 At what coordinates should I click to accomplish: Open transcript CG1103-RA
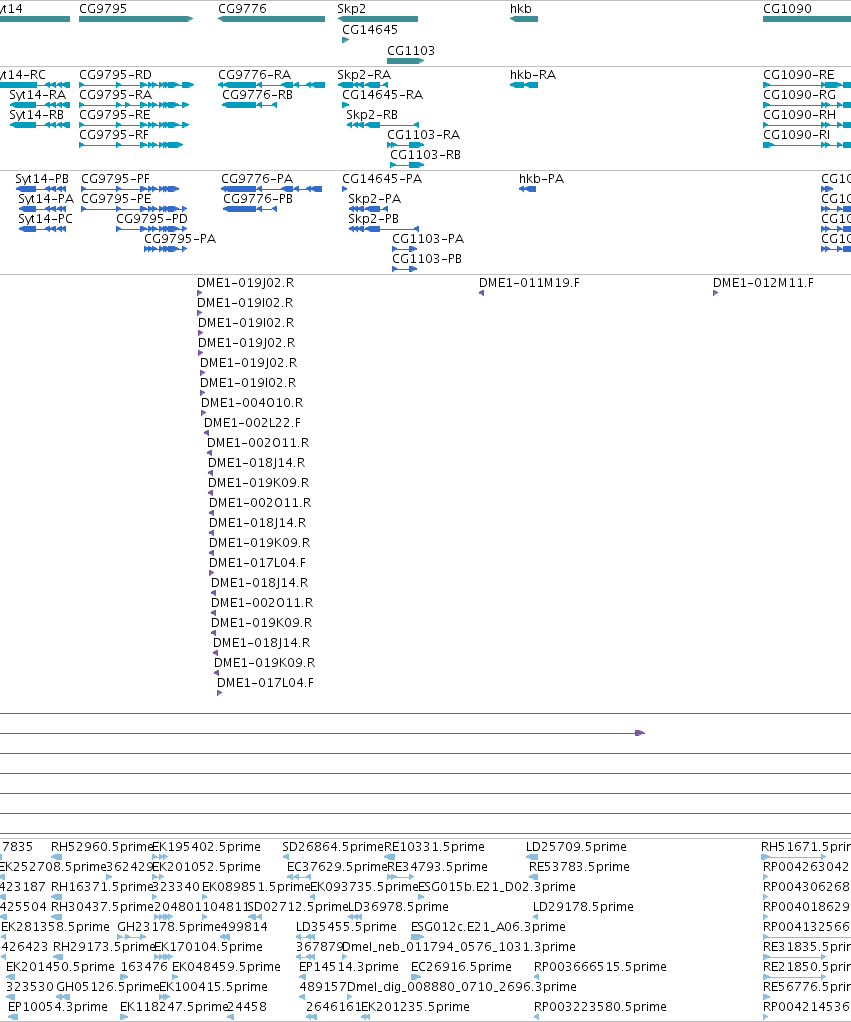point(424,134)
